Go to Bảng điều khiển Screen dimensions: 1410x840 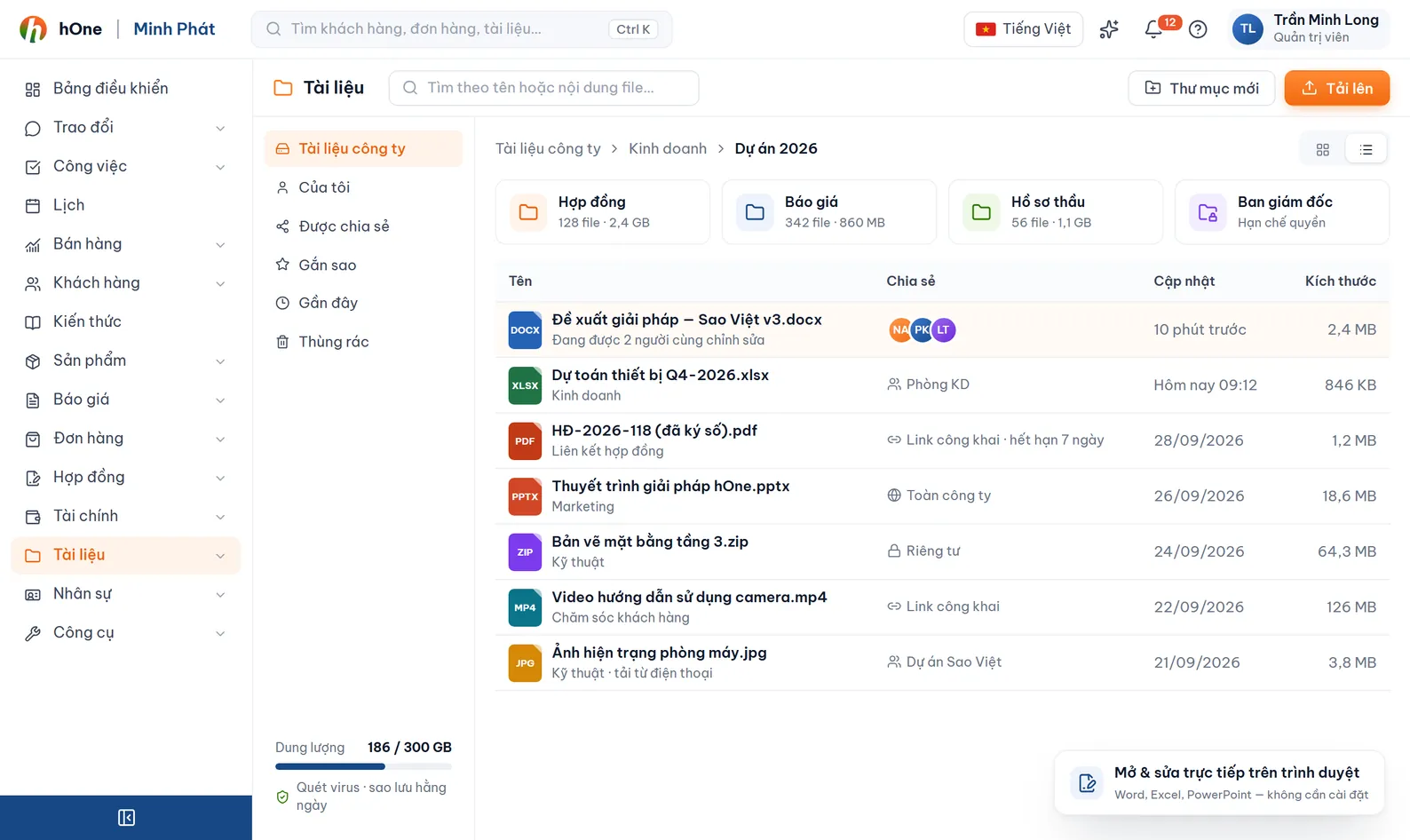point(126,89)
